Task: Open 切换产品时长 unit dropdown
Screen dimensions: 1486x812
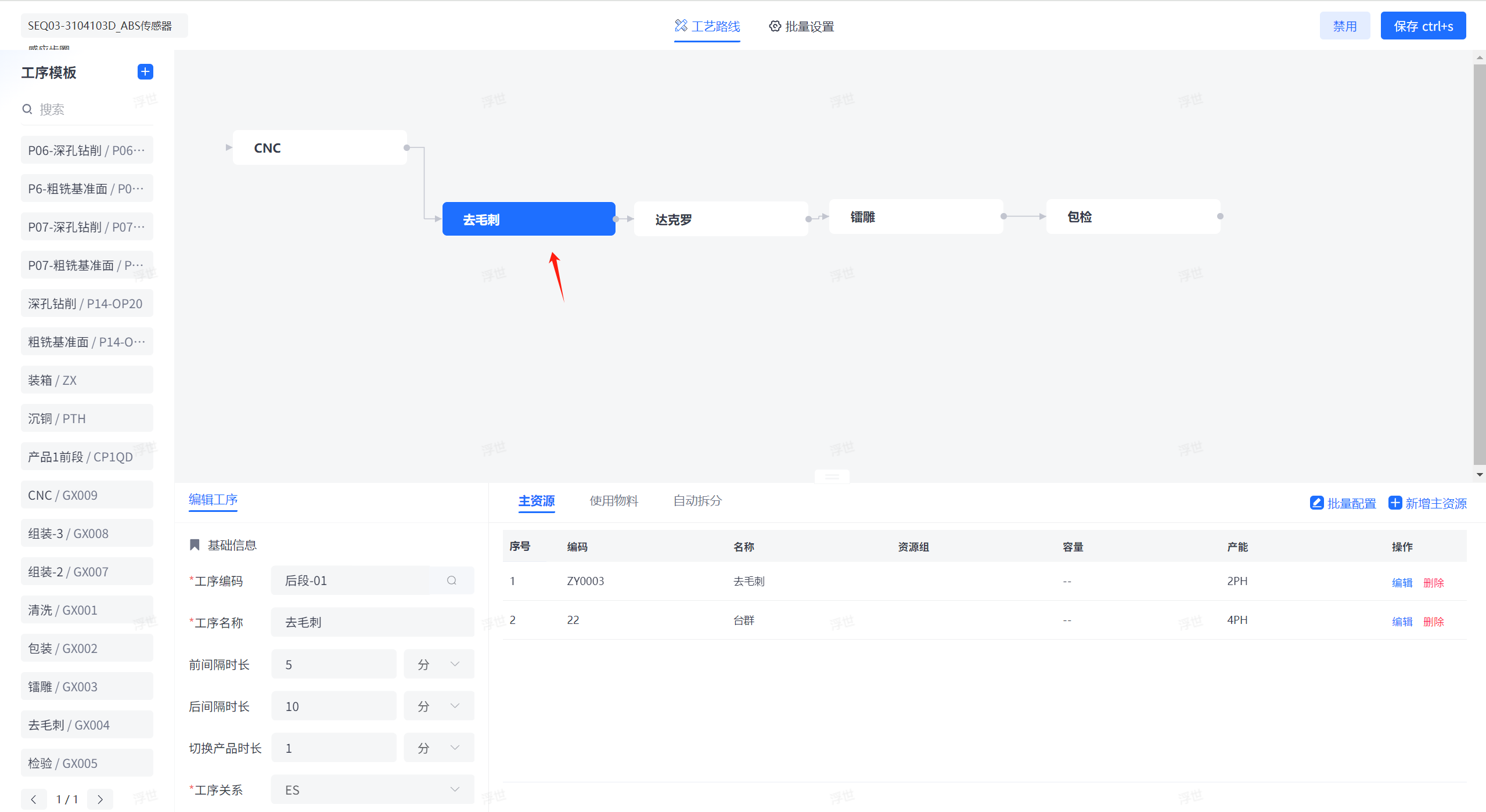Action: pos(439,748)
